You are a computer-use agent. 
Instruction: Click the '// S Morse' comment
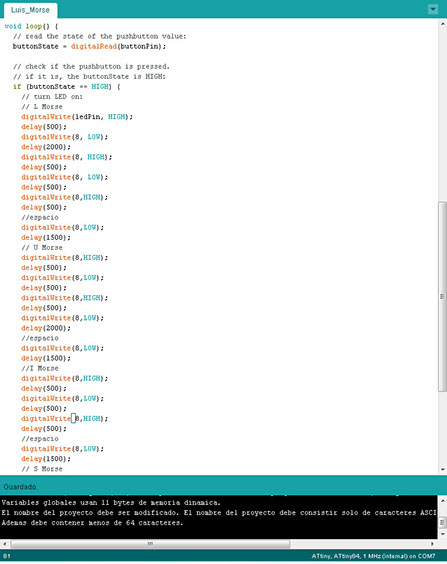pyautogui.click(x=42, y=469)
